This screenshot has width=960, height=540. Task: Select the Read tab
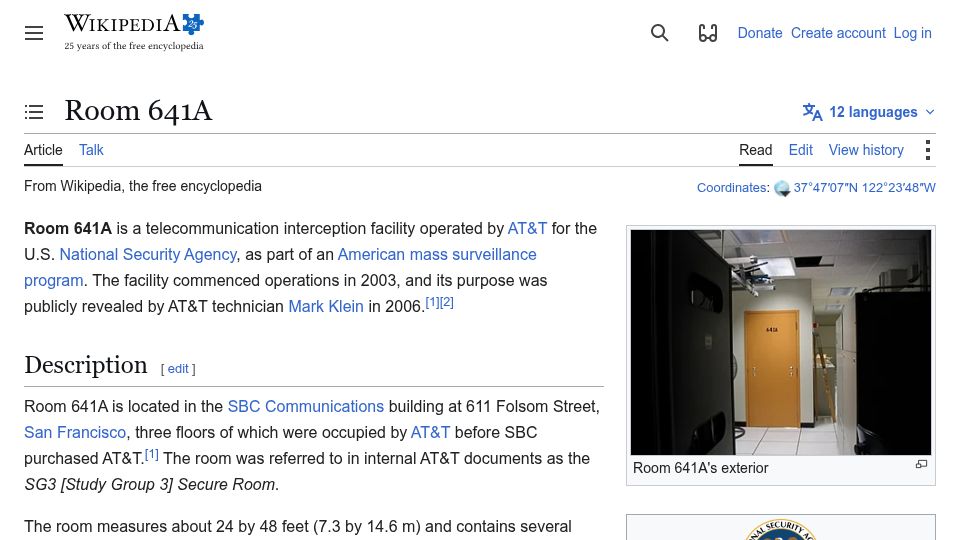[x=756, y=150]
